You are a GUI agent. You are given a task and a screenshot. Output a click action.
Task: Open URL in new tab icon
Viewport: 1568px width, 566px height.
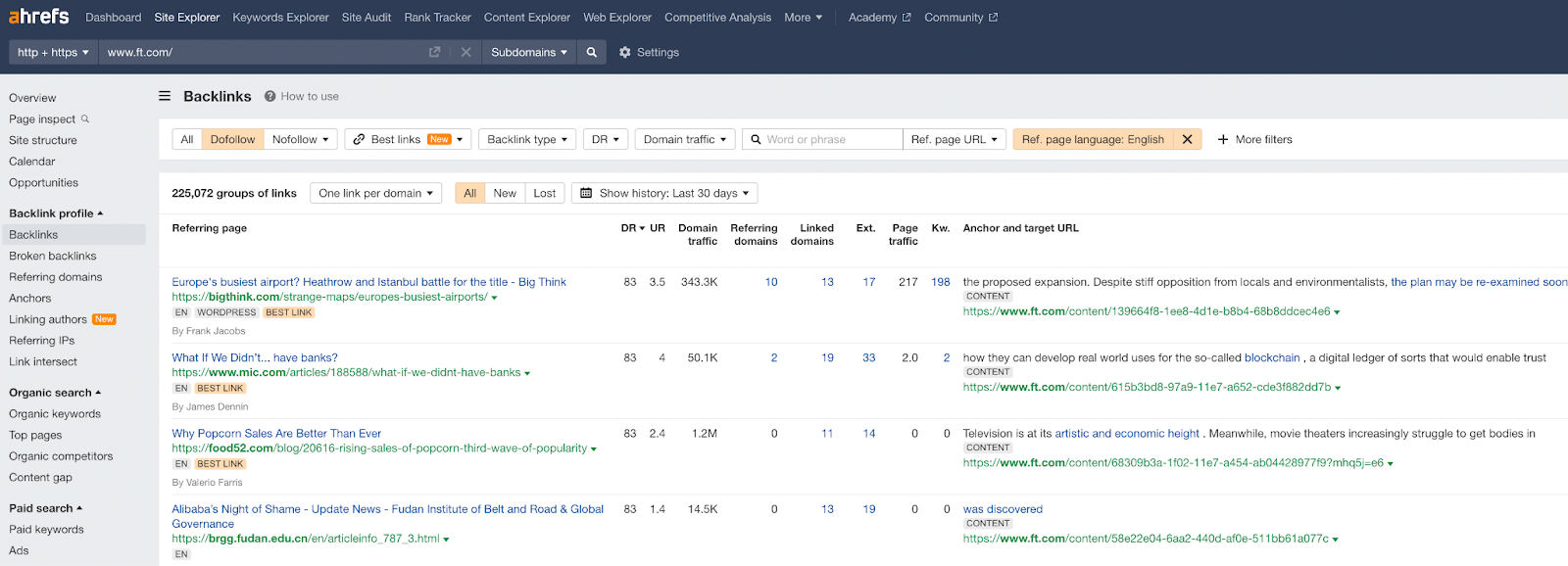pyautogui.click(x=435, y=53)
